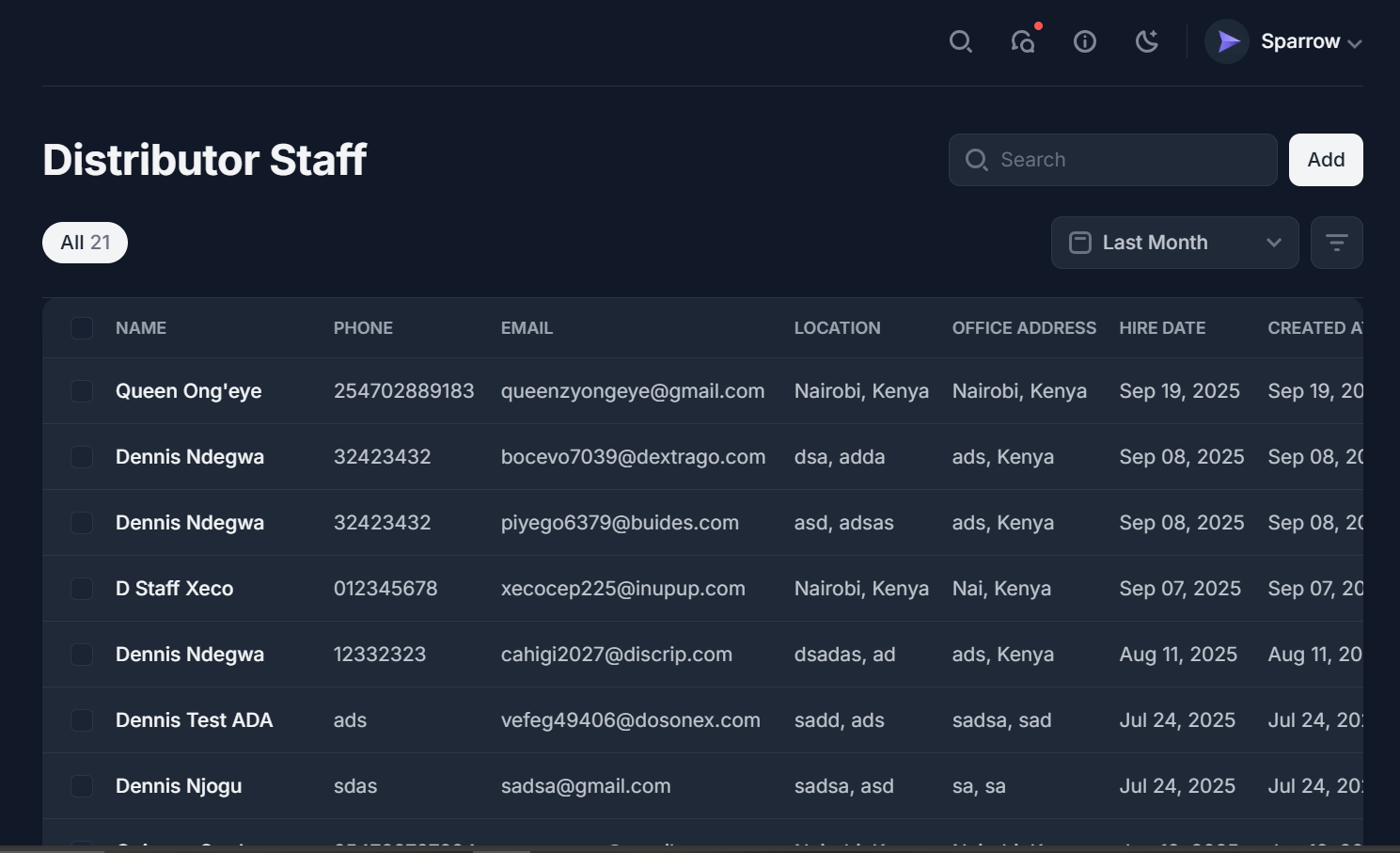Click queenzyongeye@gmail.com email entry
This screenshot has width=1400, height=853.
[x=632, y=390]
